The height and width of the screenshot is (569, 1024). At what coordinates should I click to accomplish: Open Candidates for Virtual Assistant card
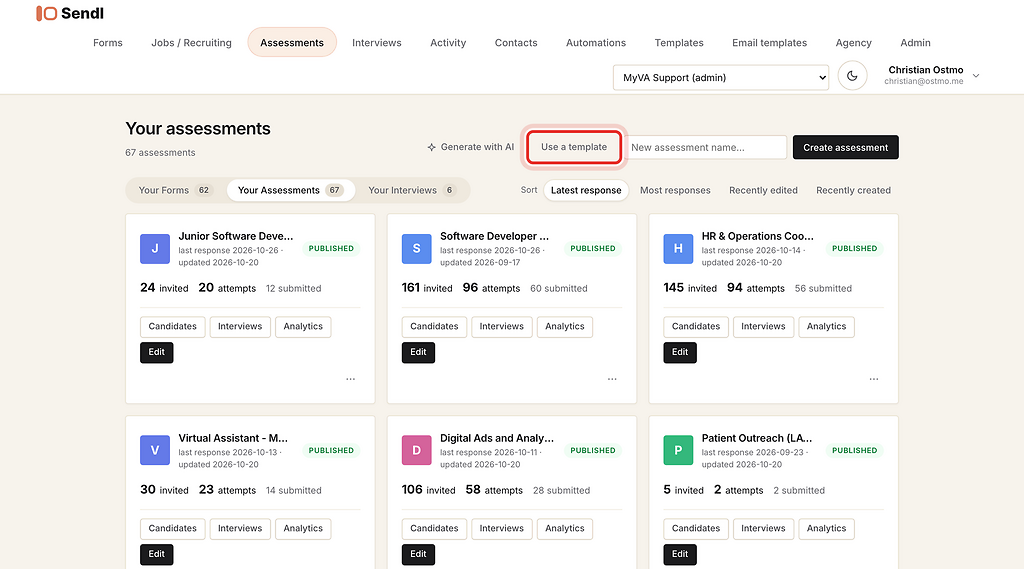[x=172, y=528]
